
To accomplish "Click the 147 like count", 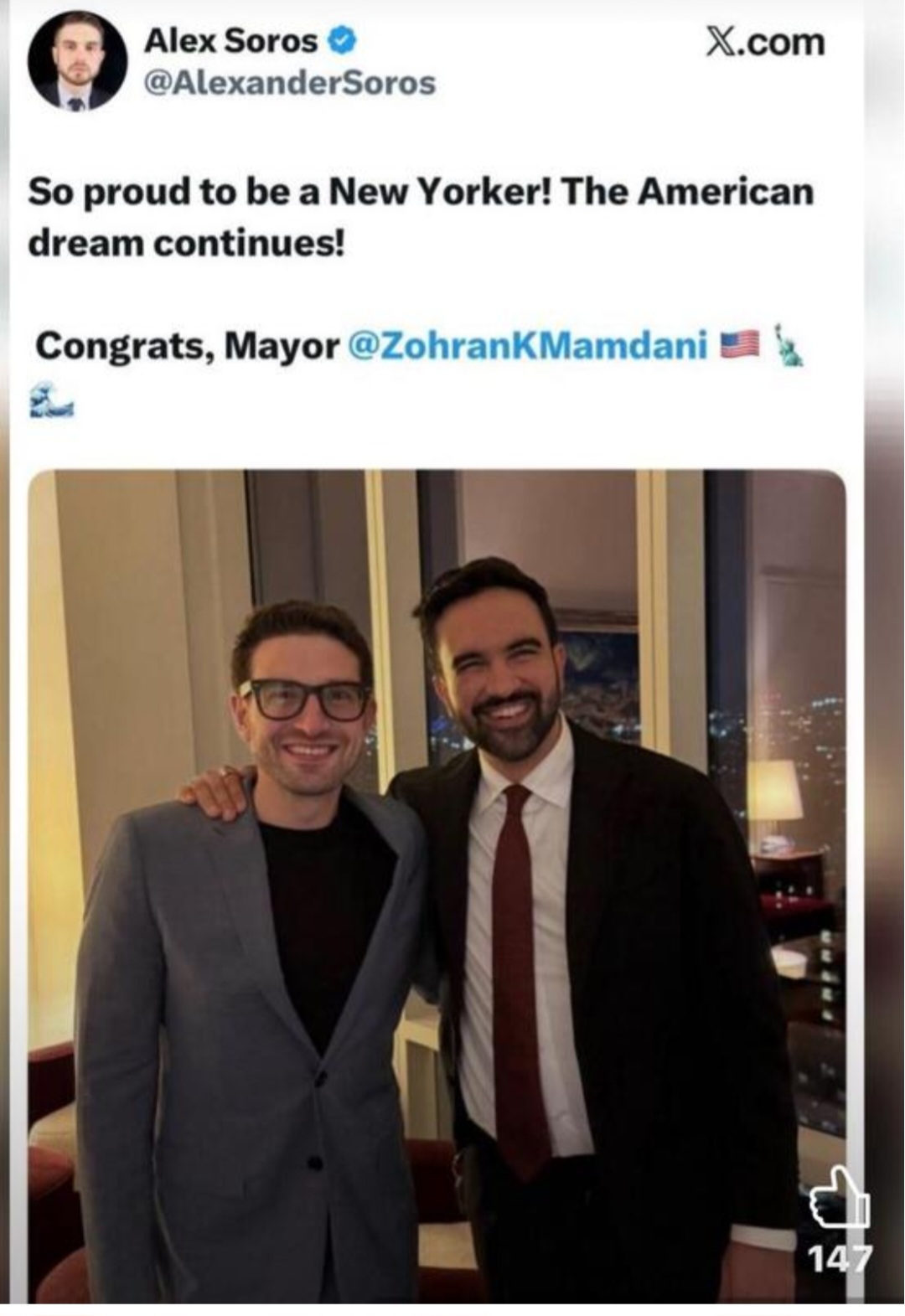I will [839, 1257].
